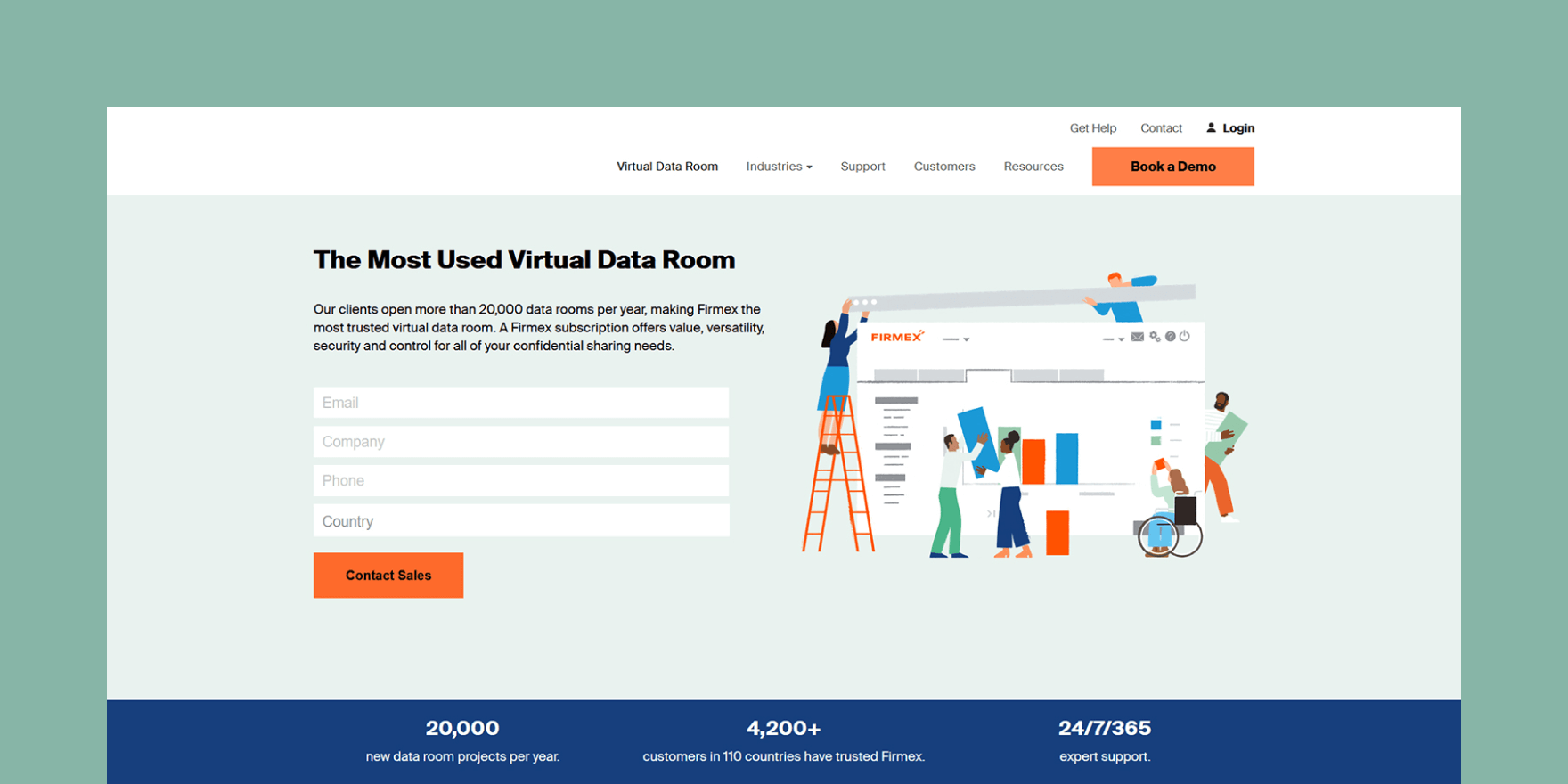Click the power icon in illustration
1568x784 pixels.
point(1184,337)
